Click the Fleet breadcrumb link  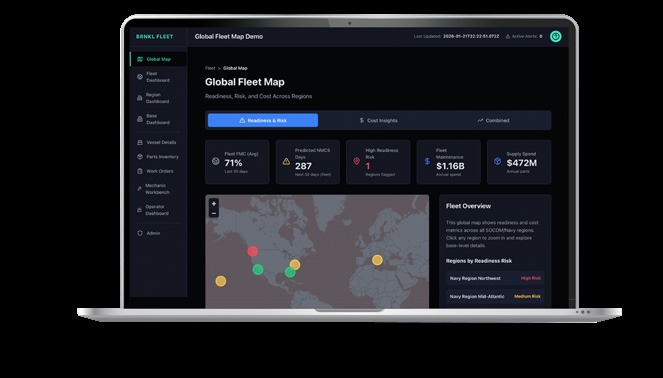click(x=210, y=68)
